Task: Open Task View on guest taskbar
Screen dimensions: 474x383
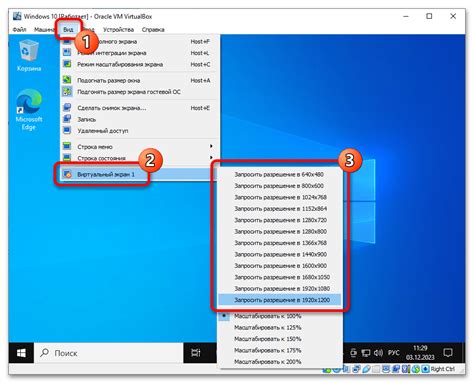Action: click(196, 353)
